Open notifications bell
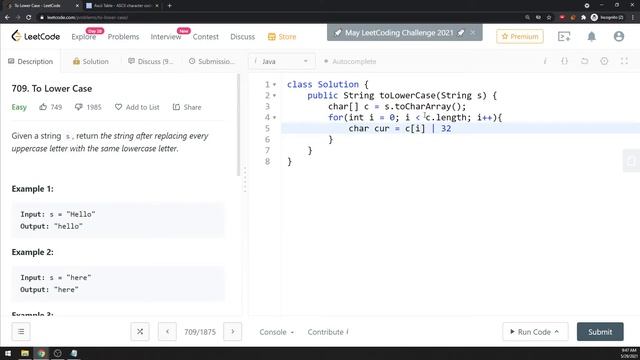The image size is (640, 360). point(591,36)
